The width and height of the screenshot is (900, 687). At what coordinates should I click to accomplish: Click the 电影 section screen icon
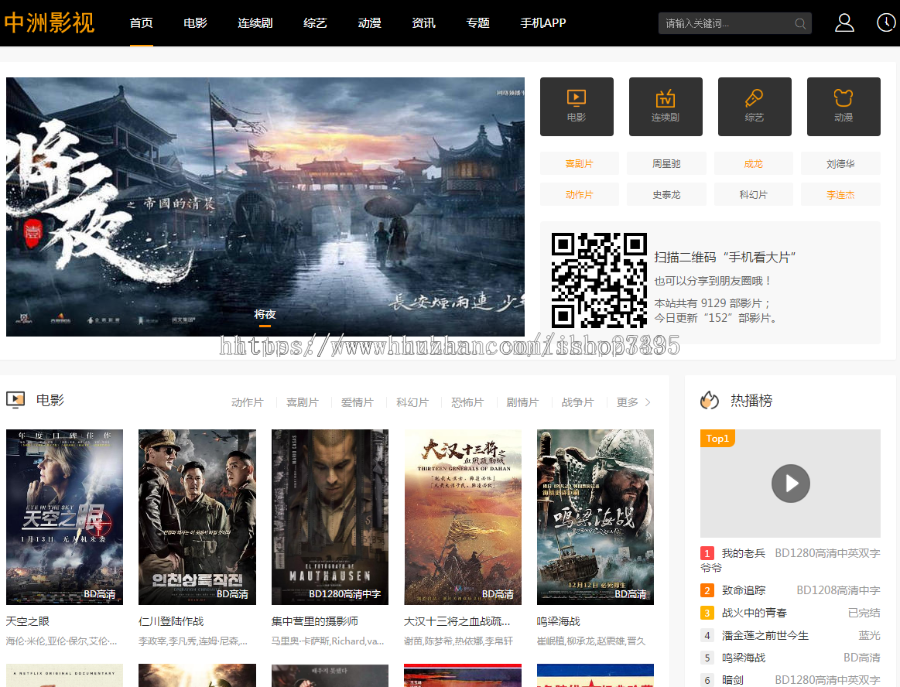pos(15,399)
